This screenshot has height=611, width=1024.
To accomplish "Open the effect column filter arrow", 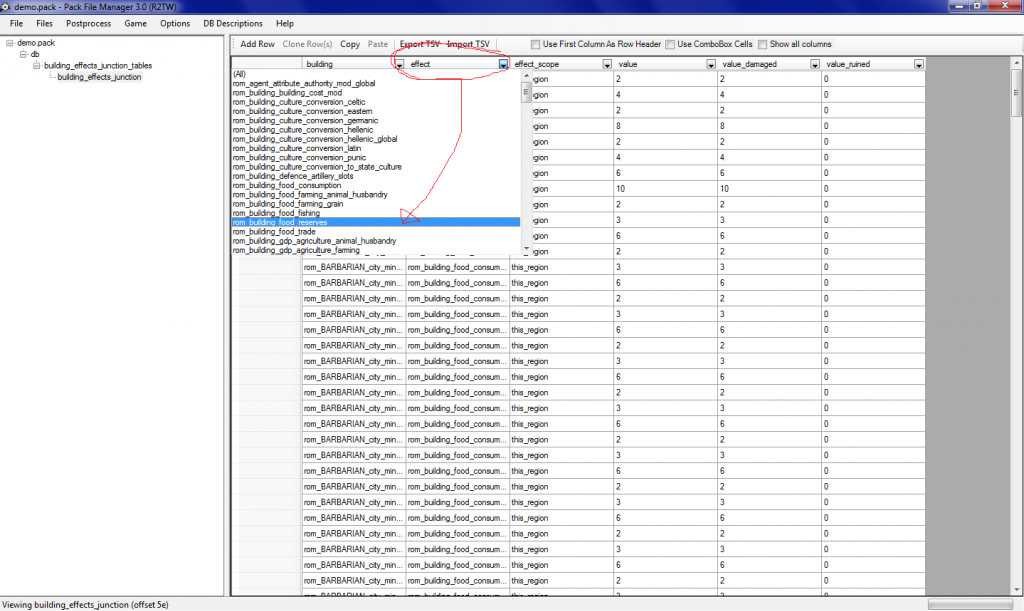I will 503,64.
